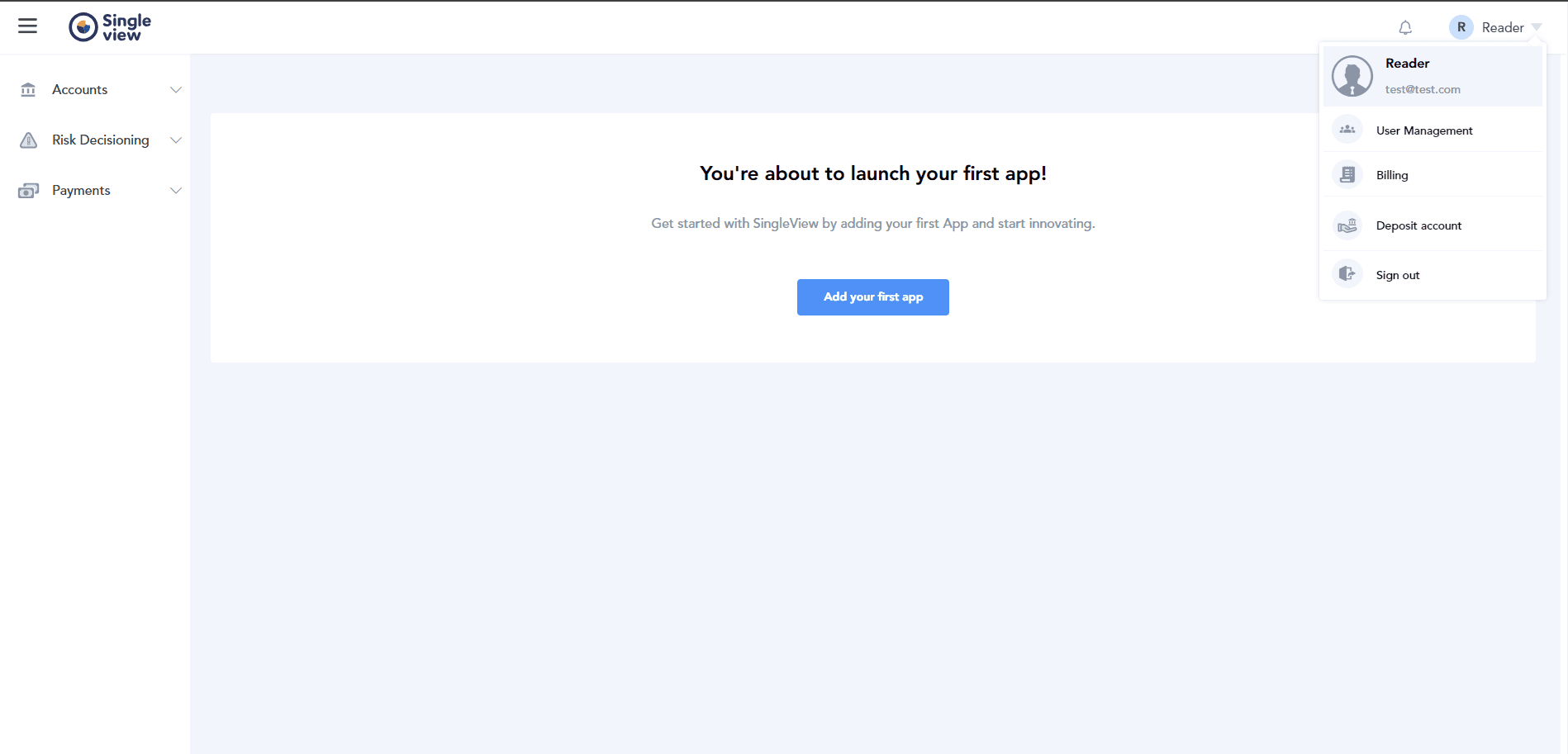This screenshot has width=1568, height=754.
Task: Click the Payments cash icon
Action: click(x=28, y=191)
